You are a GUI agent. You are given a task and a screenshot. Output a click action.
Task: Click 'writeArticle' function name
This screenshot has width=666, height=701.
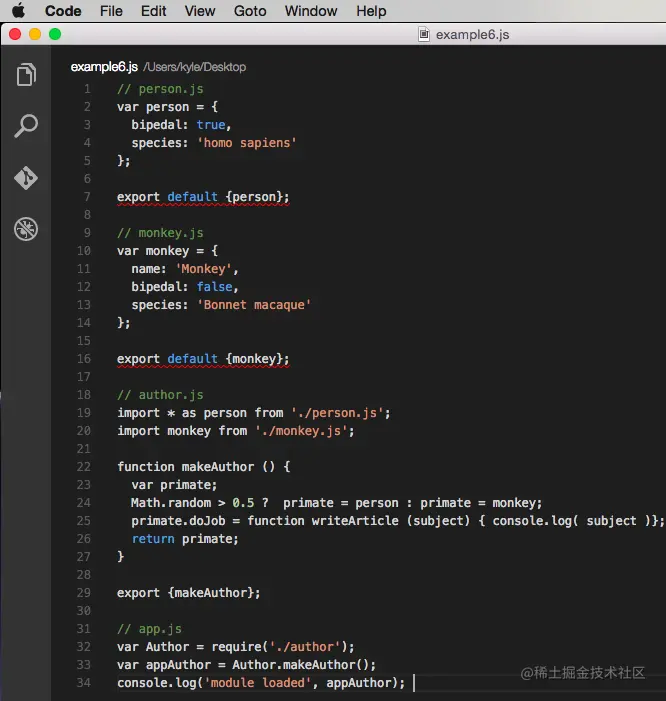pos(355,521)
